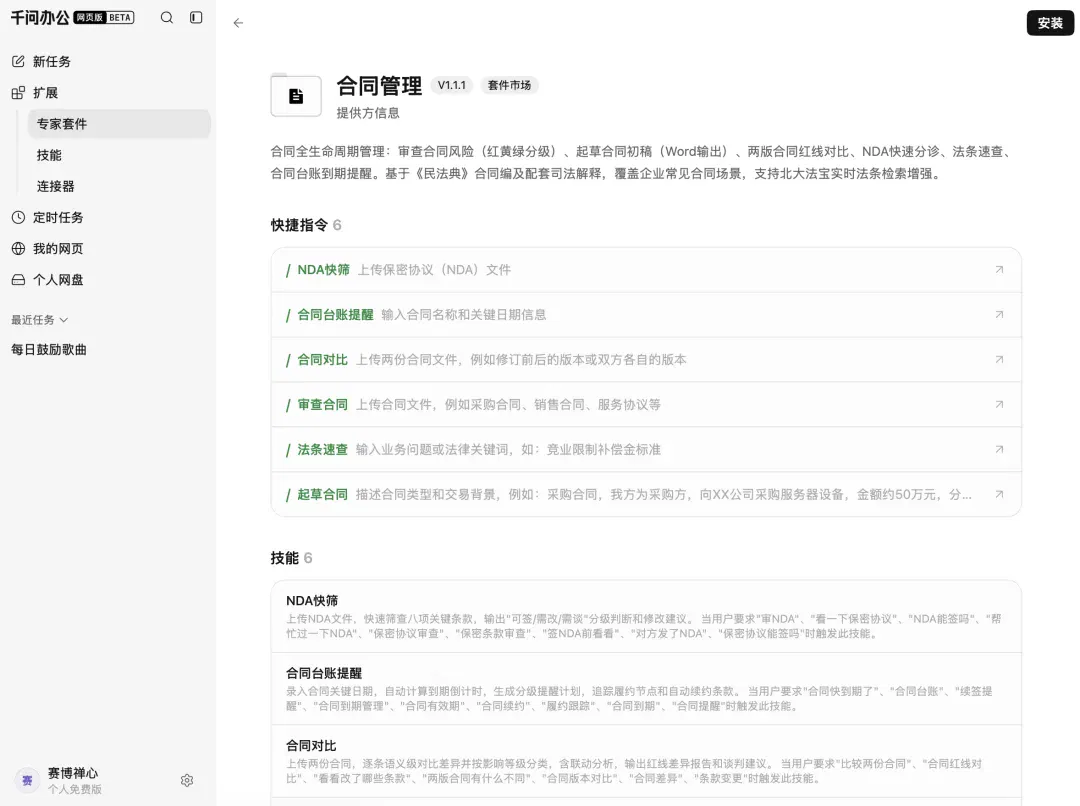Screen dimensions: 1080x806
Task: Open 个人网盘 label in the sidebar
Action: point(58,280)
